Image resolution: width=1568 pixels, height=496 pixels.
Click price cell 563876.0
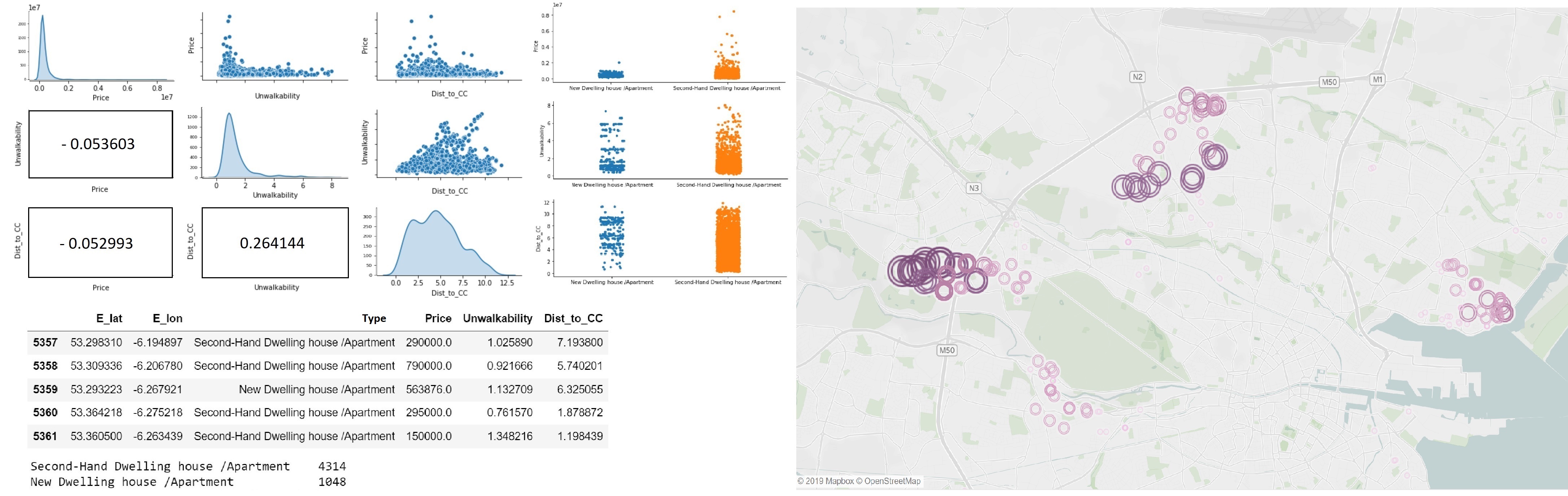coord(429,389)
